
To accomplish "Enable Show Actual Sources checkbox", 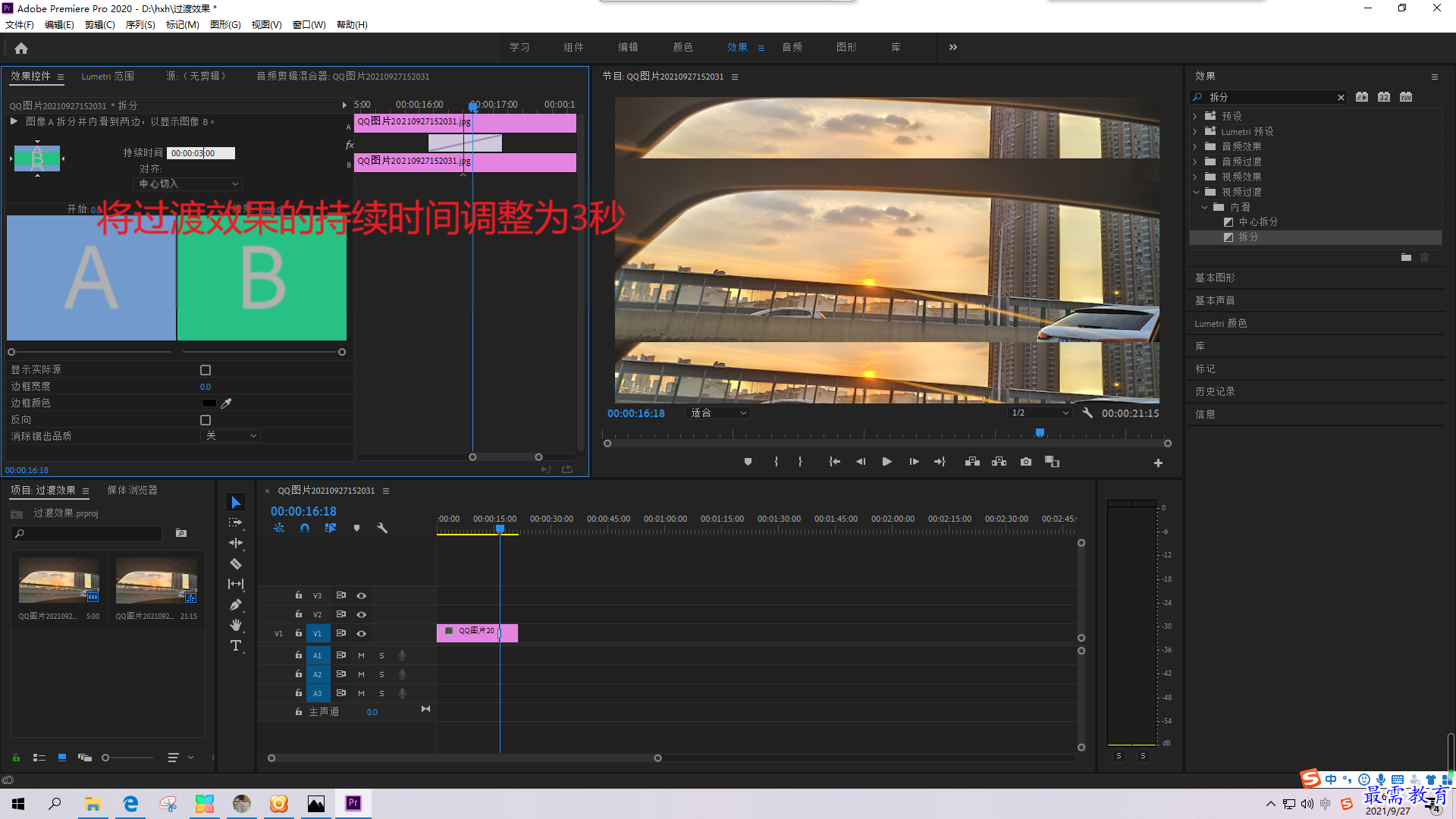I will click(x=206, y=370).
